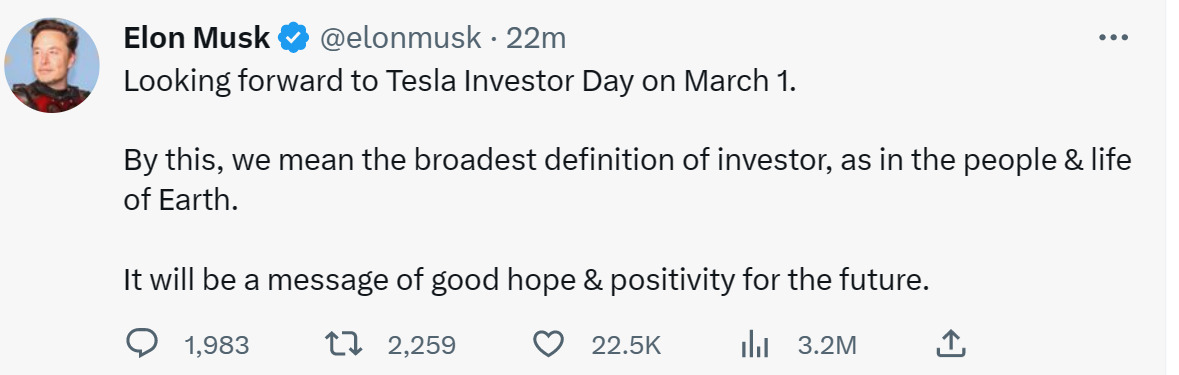Image resolution: width=1179 pixels, height=375 pixels.
Task: Open the @elonmusk handle link
Action: [x=401, y=38]
